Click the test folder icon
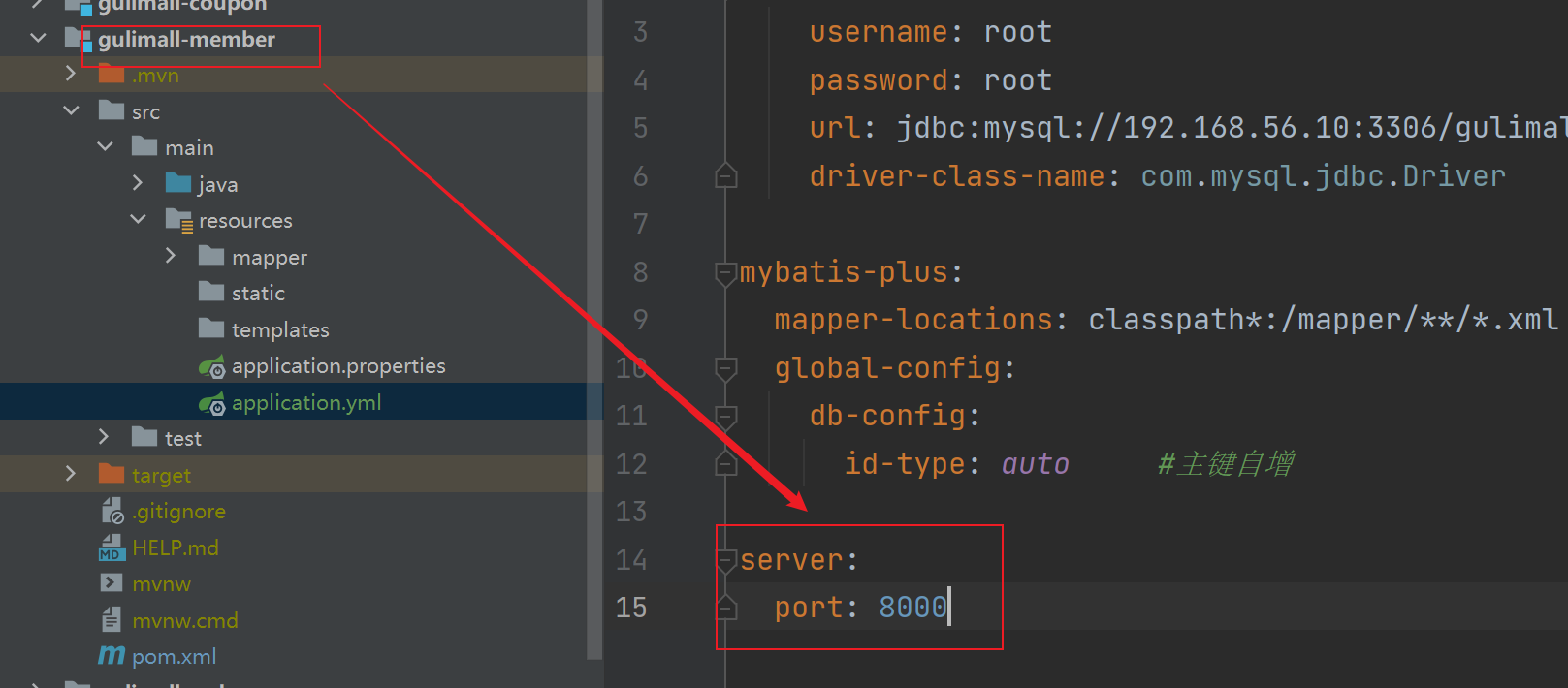Screen dimensions: 1568x688 (144, 437)
